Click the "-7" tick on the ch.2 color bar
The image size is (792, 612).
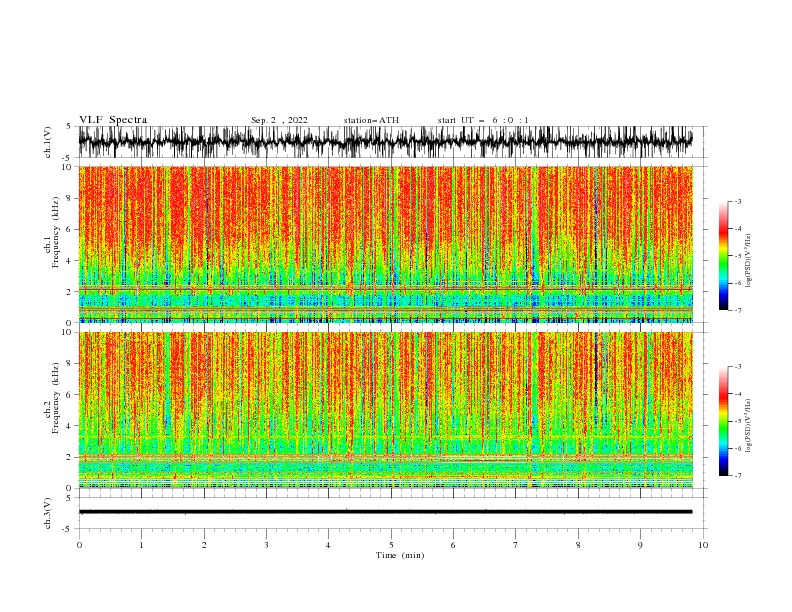coord(738,475)
